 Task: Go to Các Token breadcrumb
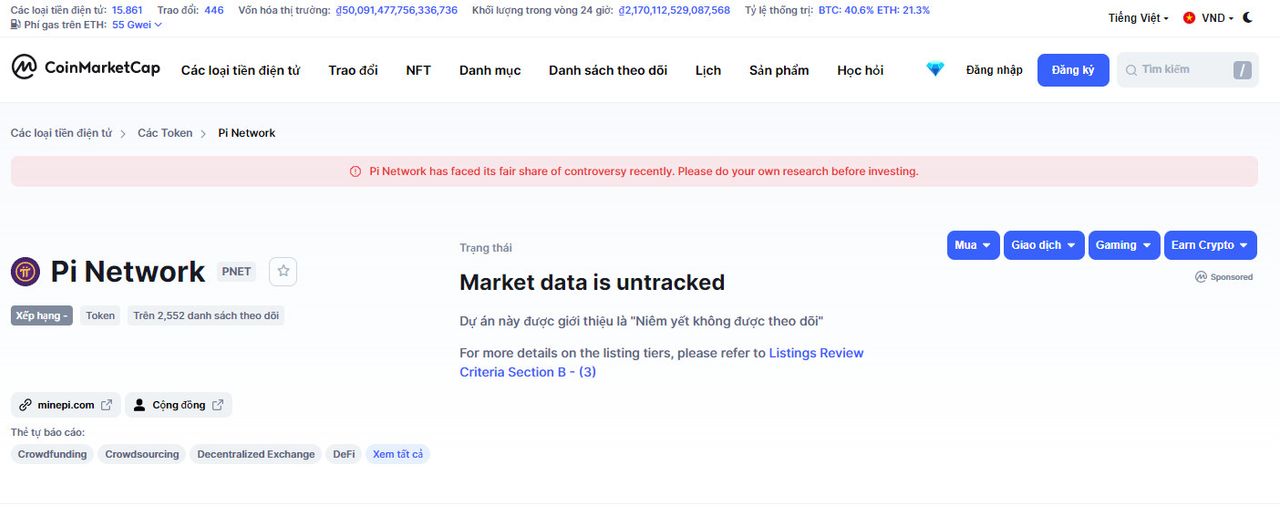pos(165,133)
